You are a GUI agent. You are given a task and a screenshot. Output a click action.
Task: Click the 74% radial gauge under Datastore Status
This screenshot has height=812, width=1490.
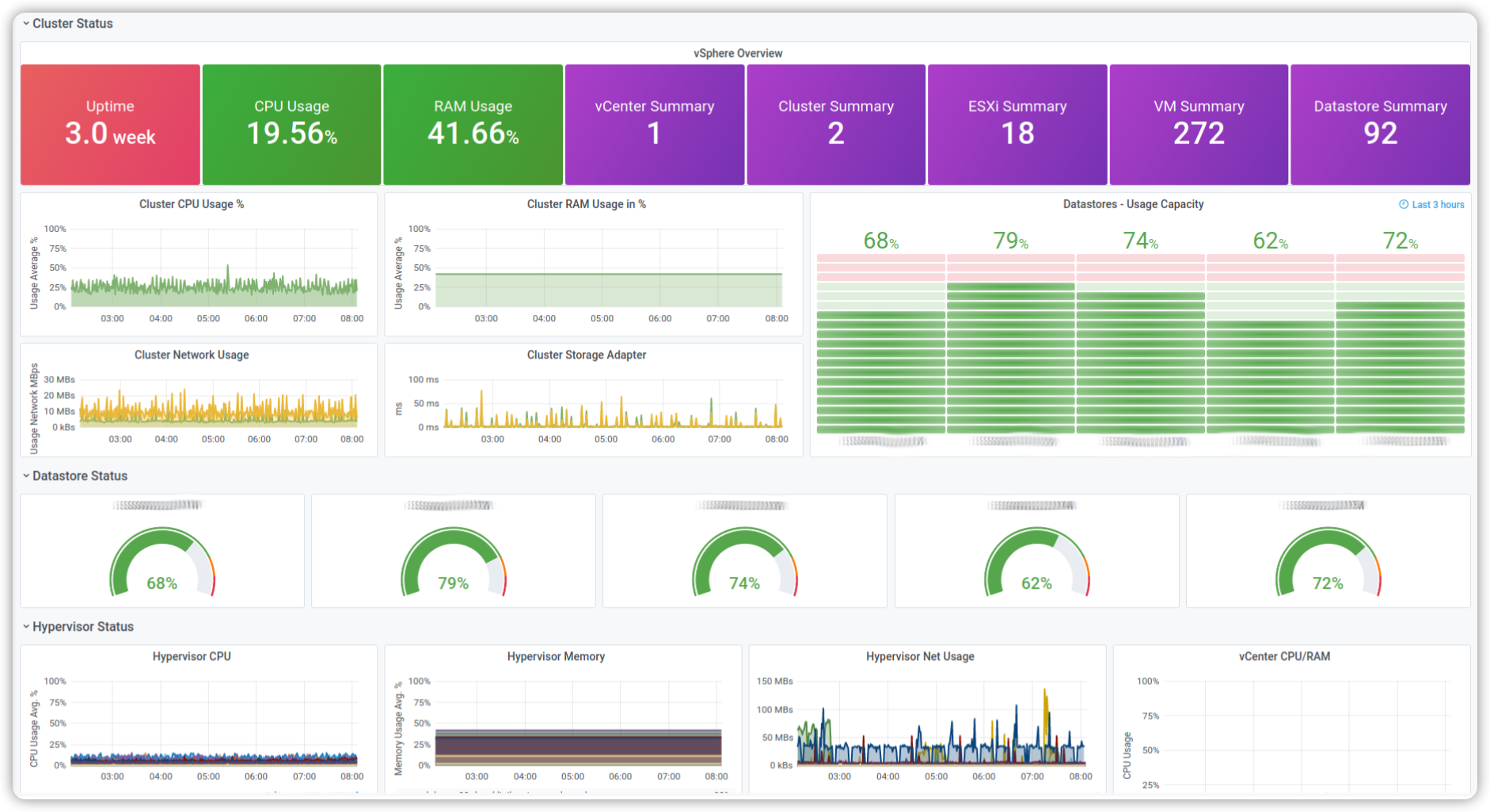745,563
